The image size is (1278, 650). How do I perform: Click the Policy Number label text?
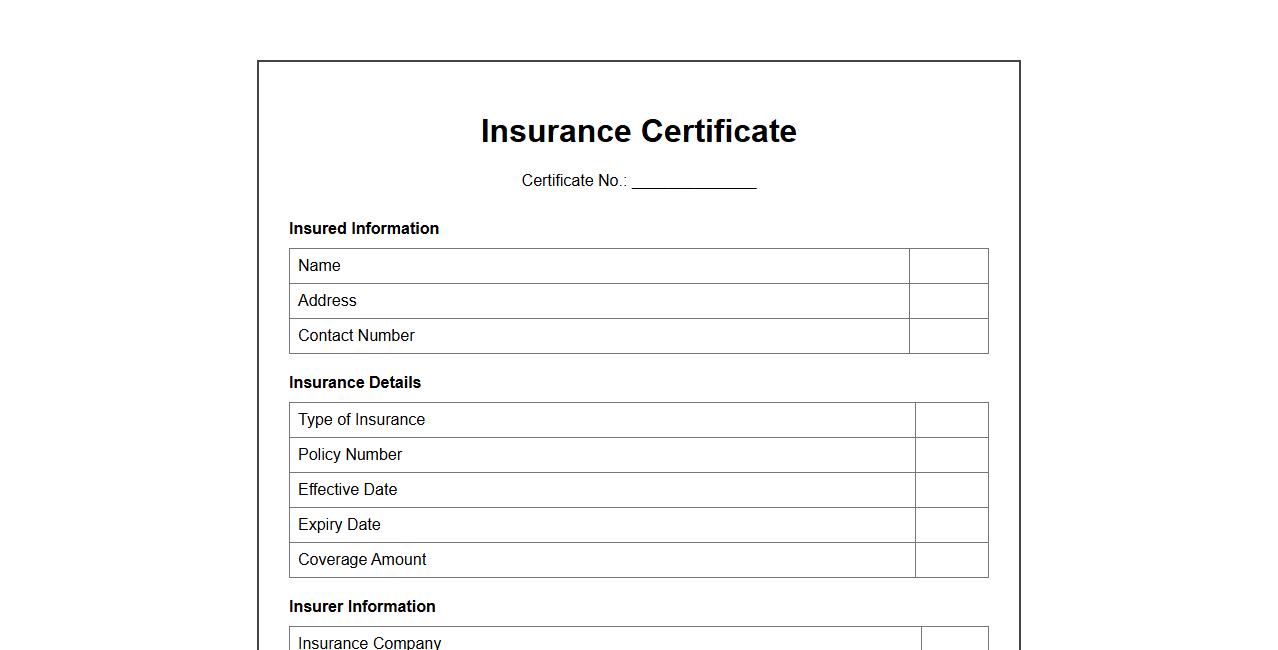click(350, 455)
